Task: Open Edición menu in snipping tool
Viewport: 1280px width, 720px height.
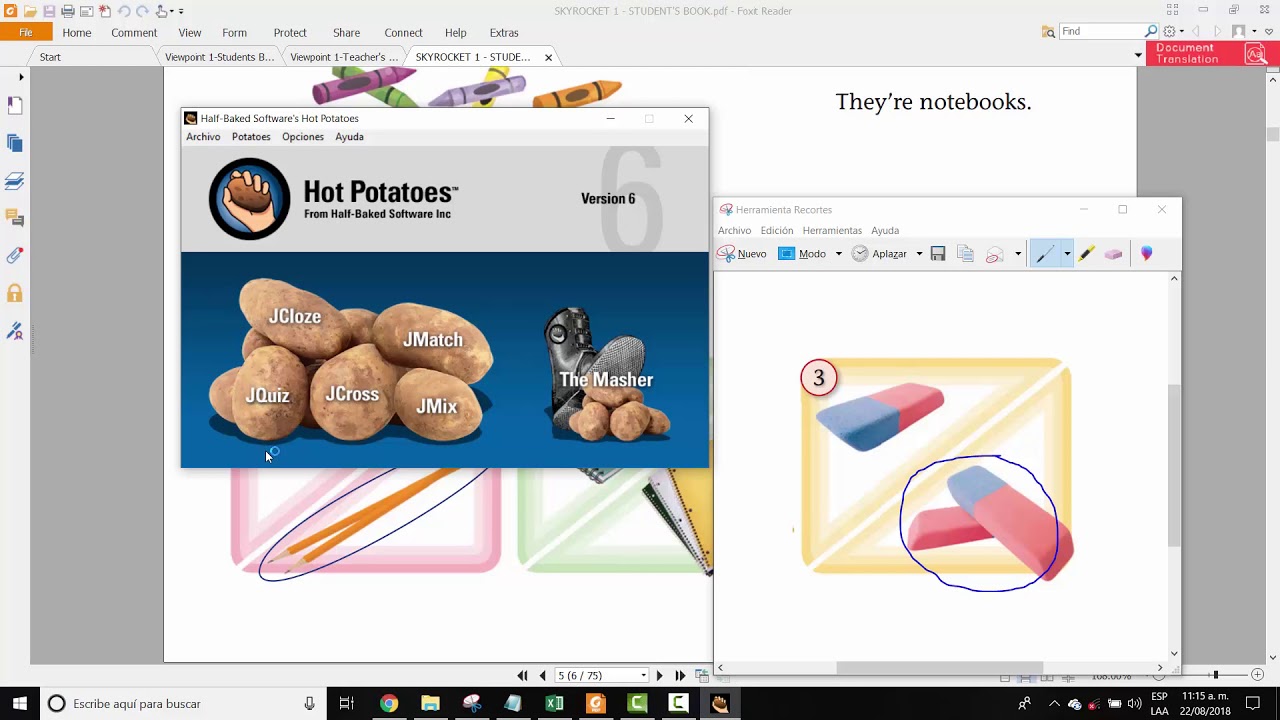Action: point(776,230)
